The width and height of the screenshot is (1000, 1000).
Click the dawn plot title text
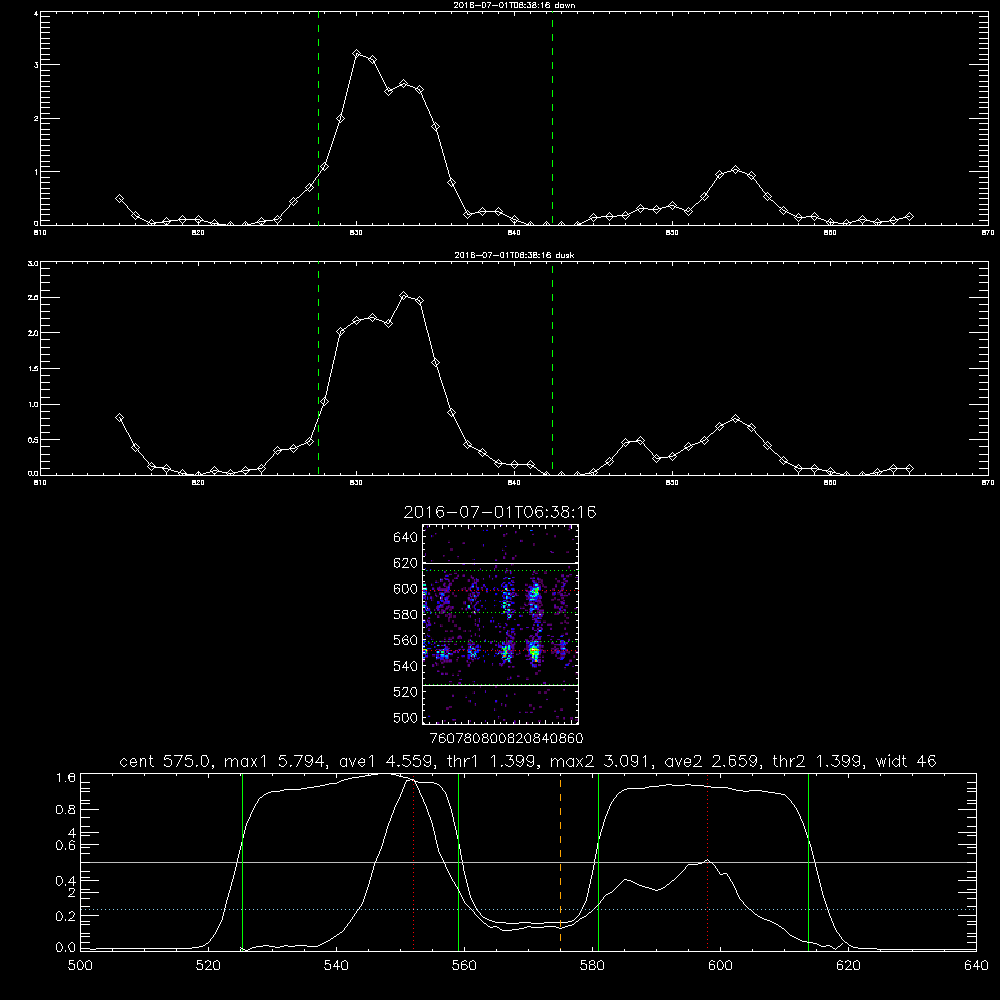tap(514, 5)
